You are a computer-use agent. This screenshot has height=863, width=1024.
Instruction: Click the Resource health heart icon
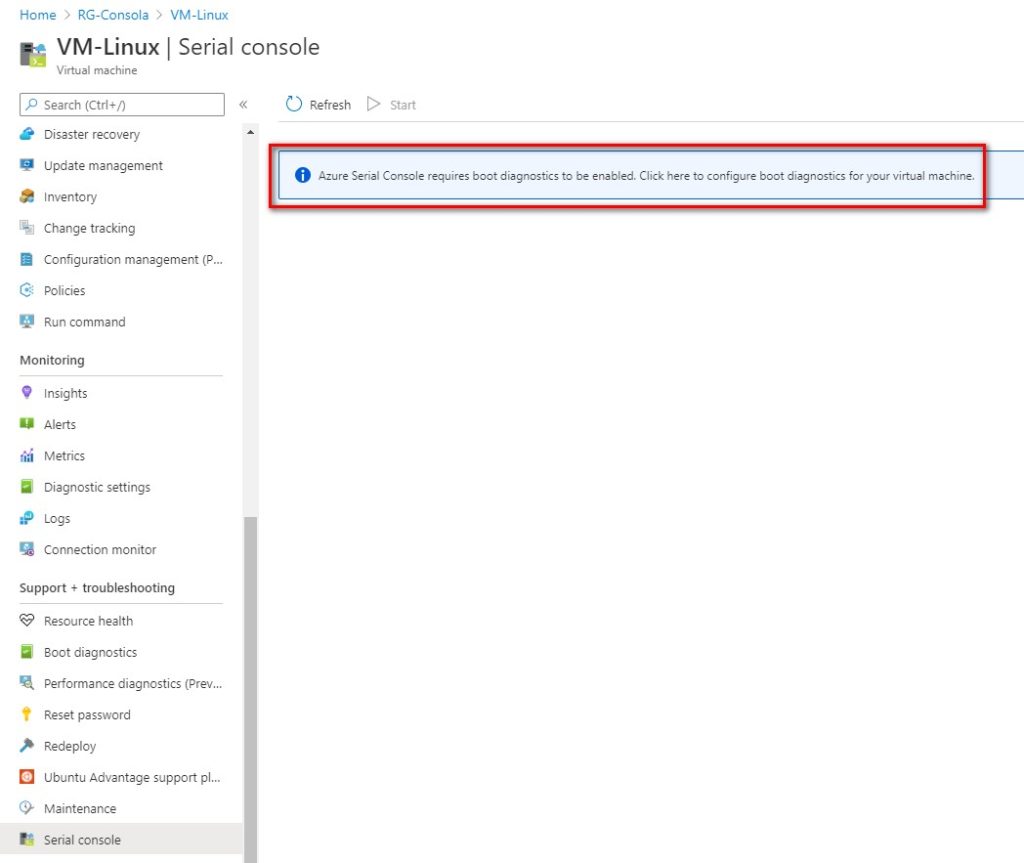27,621
